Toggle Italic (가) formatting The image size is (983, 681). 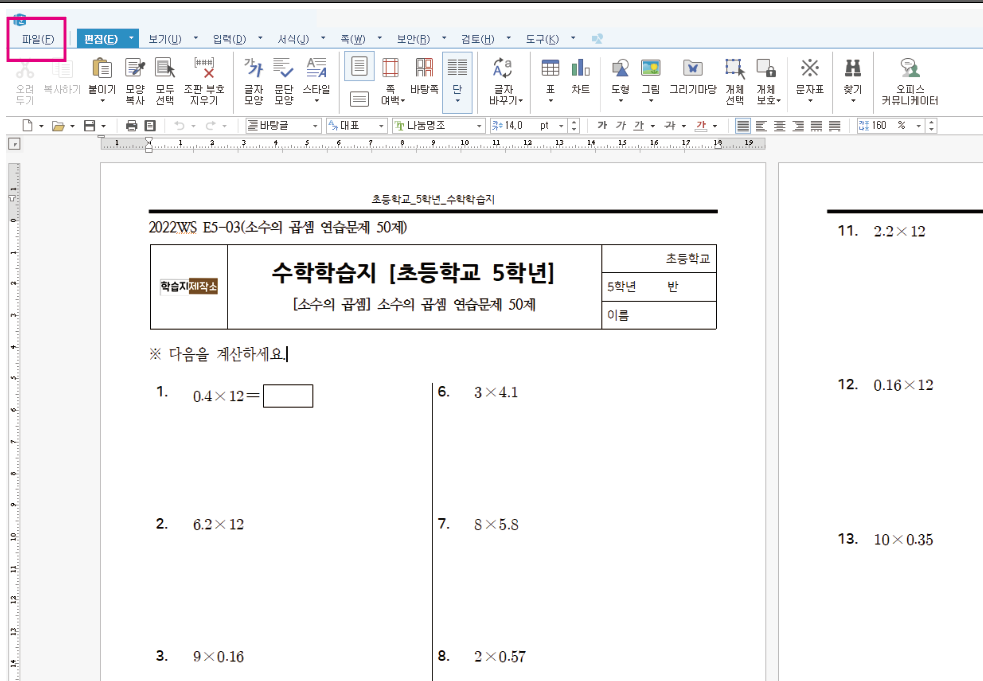click(x=621, y=125)
